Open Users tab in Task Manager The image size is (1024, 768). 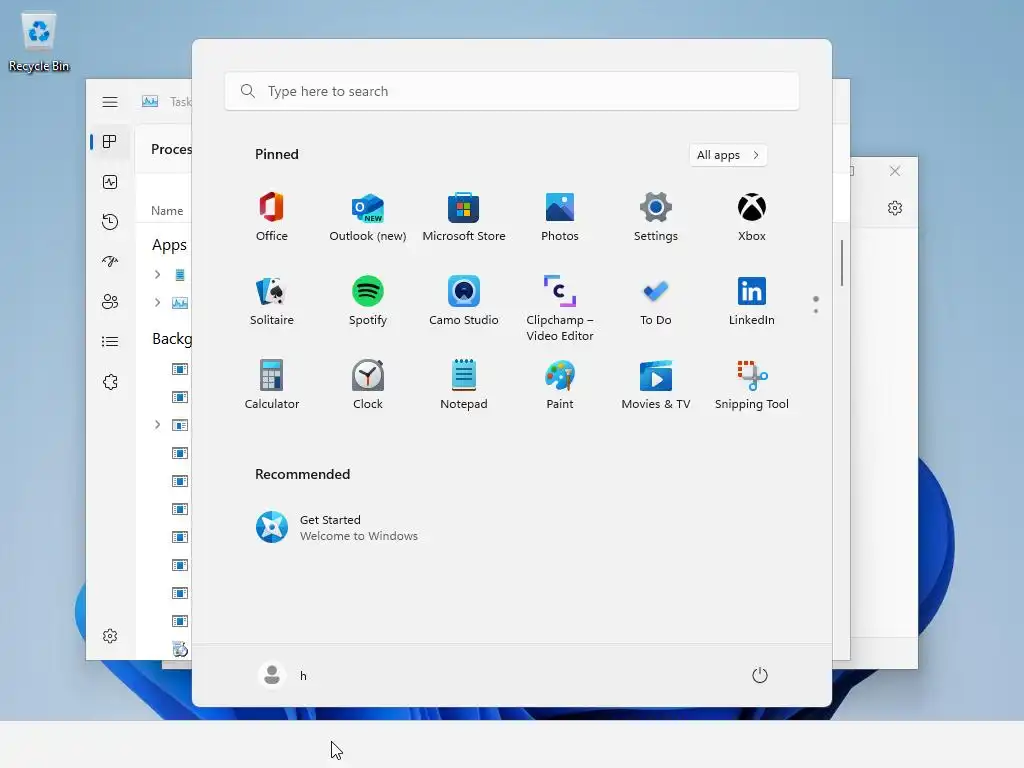[x=110, y=301]
